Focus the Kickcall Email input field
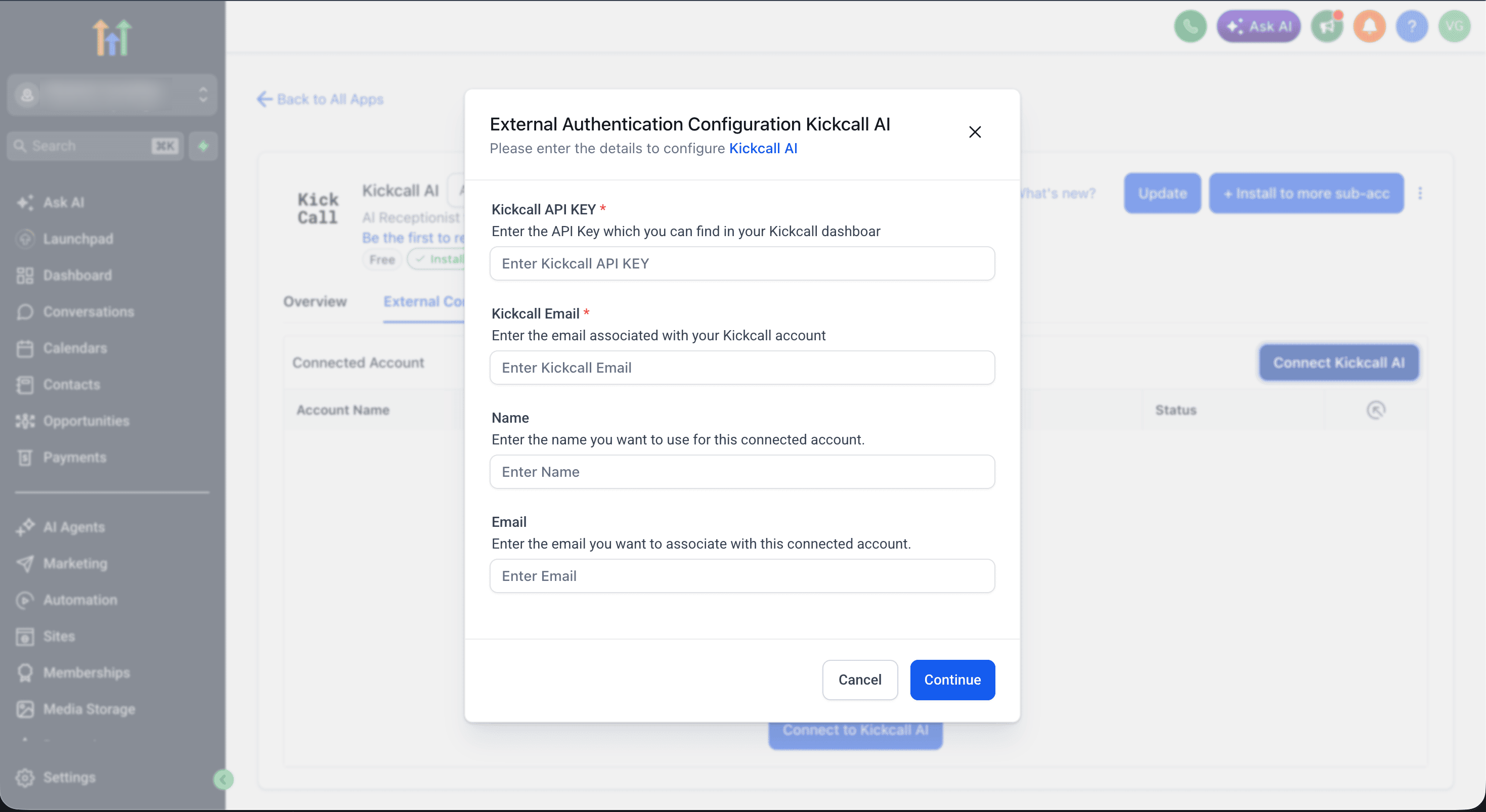The width and height of the screenshot is (1486, 812). pos(742,368)
